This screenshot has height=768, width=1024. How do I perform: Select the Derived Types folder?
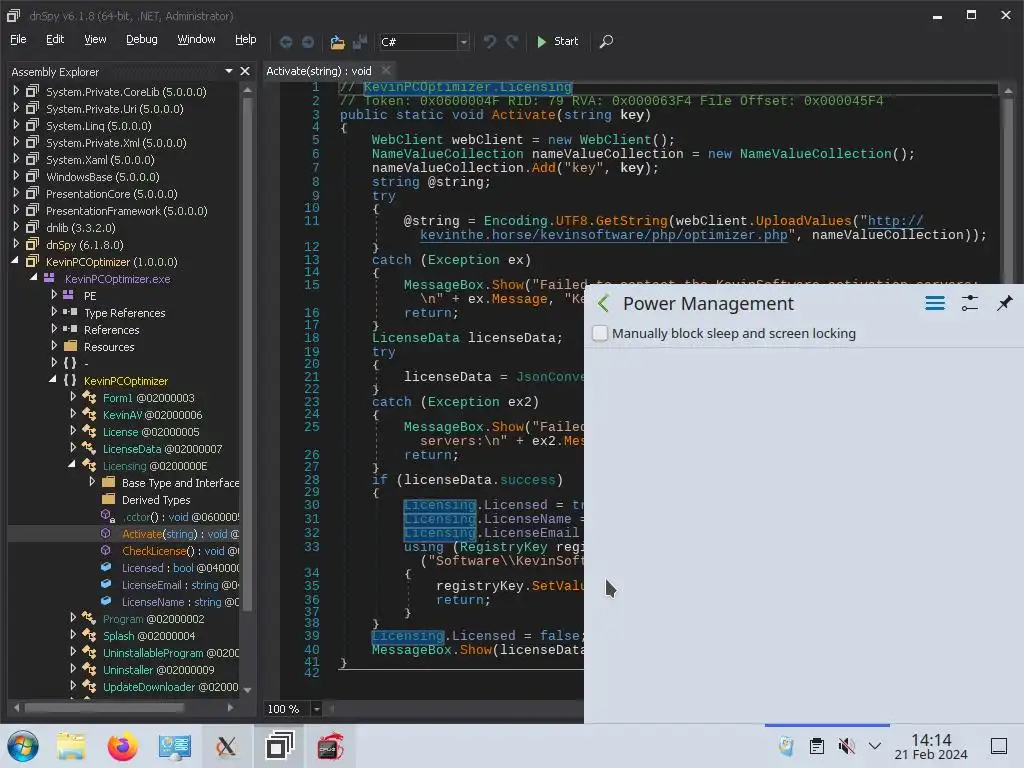(156, 500)
